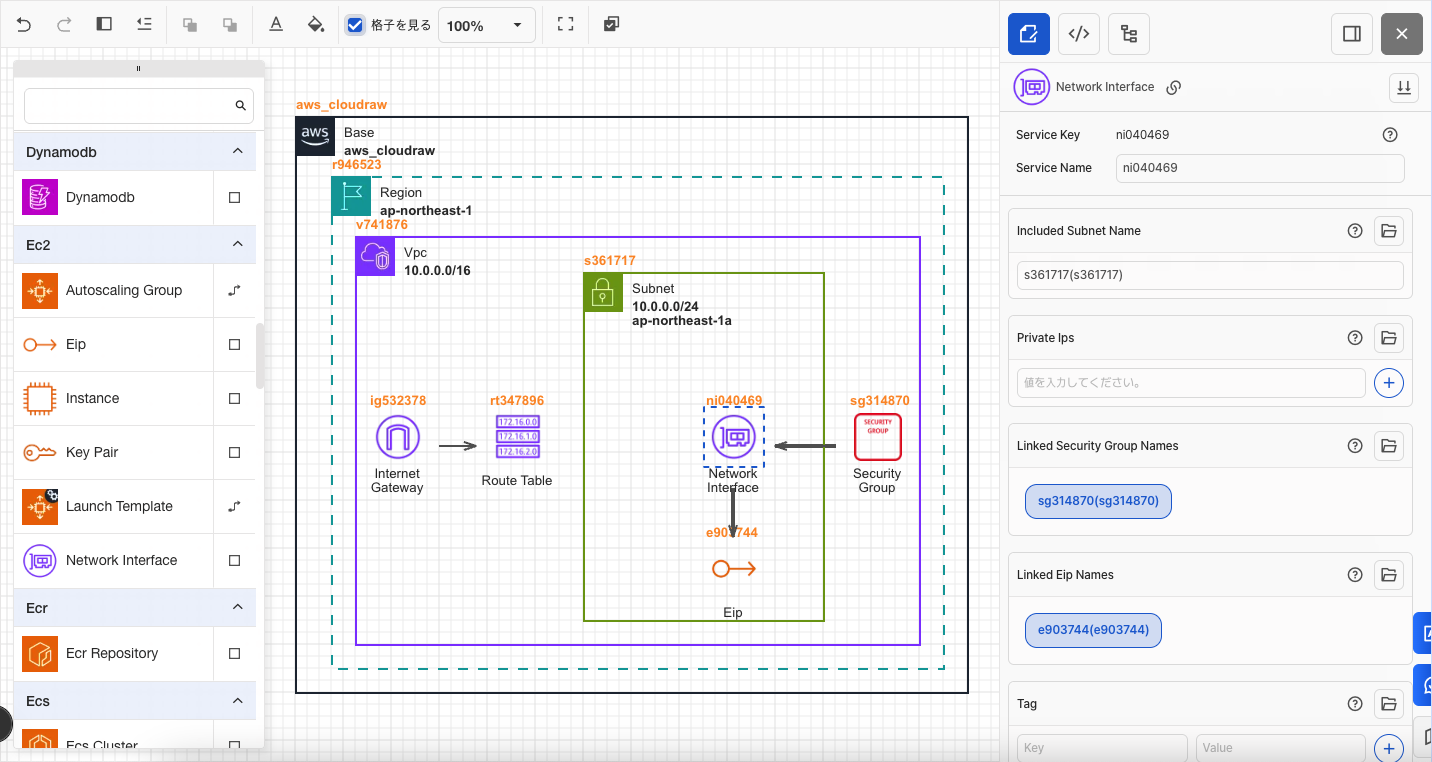Select the Eip node on canvas
This screenshot has height=762, width=1432.
pos(734,569)
